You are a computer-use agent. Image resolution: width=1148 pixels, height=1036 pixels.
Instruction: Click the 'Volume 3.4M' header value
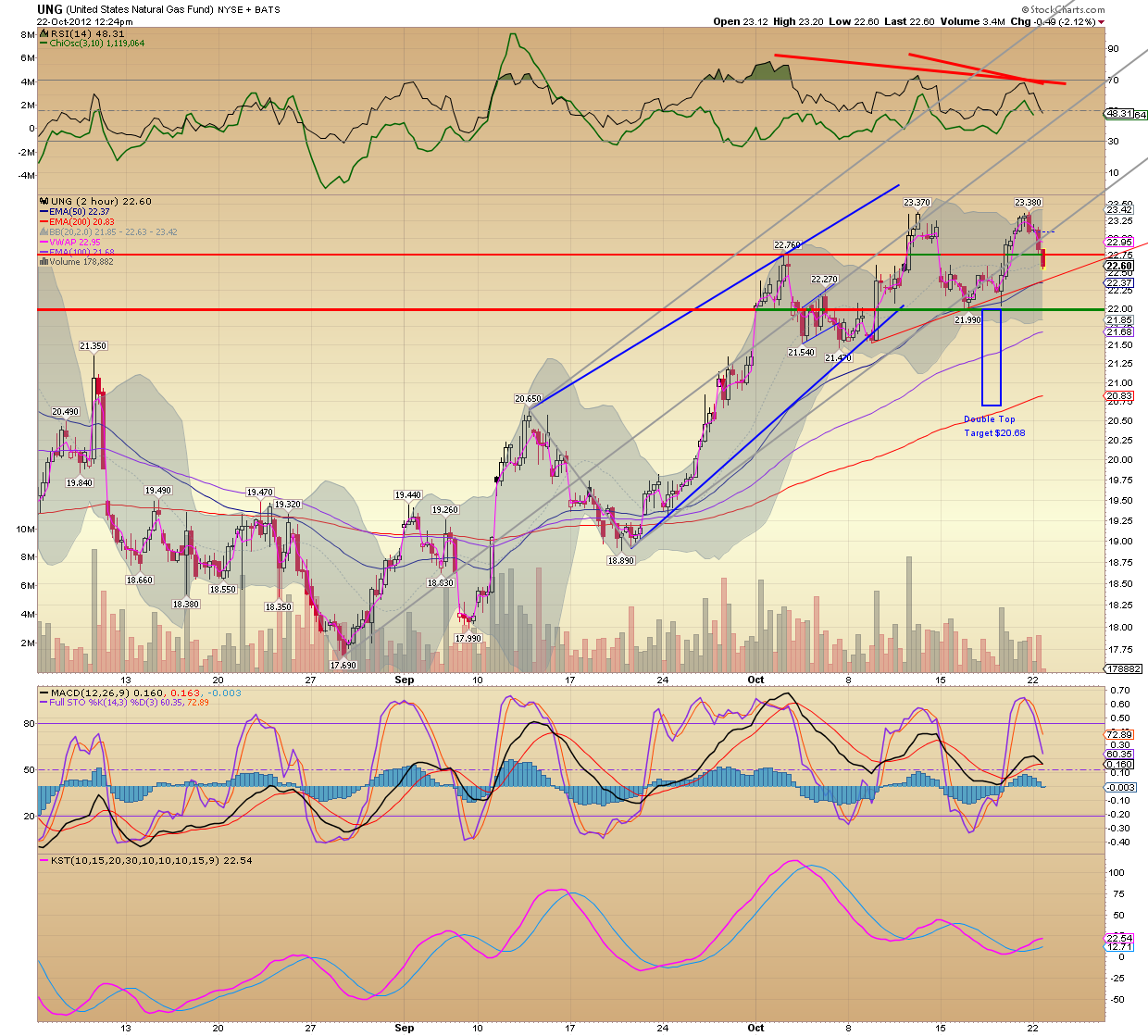coord(972,21)
